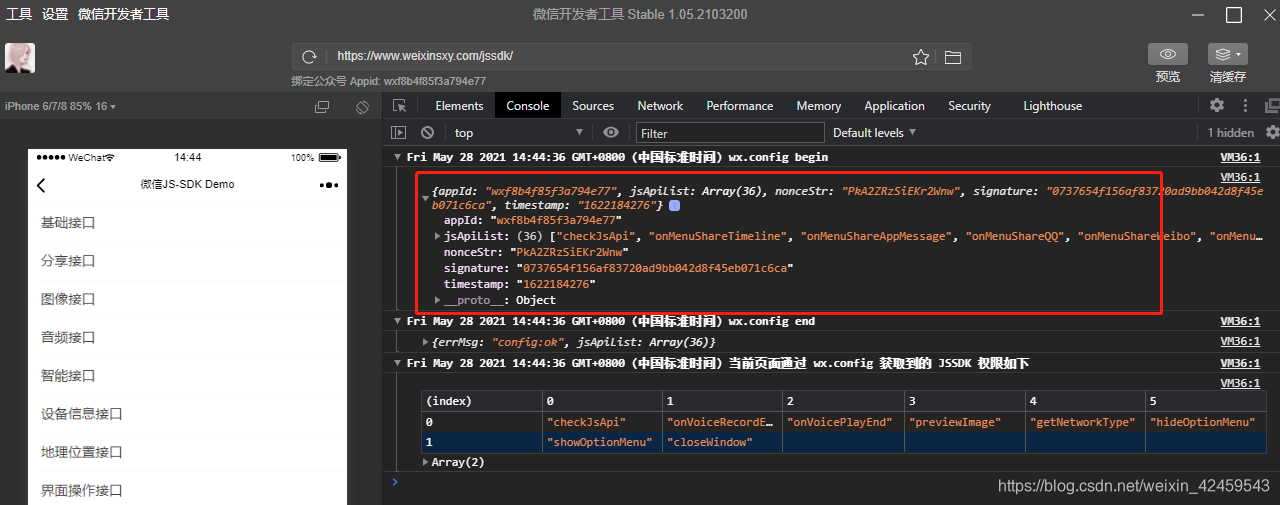Image resolution: width=1280 pixels, height=505 pixels.
Task: Collapse the wx.config begin log group
Action: pyautogui.click(x=397, y=157)
